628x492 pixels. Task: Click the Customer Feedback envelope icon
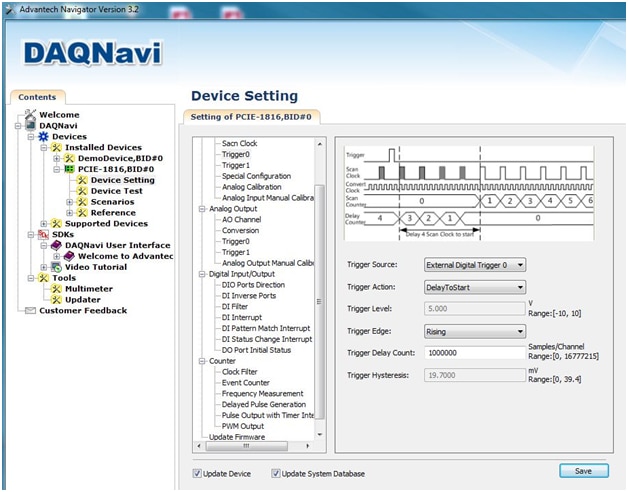pos(30,311)
